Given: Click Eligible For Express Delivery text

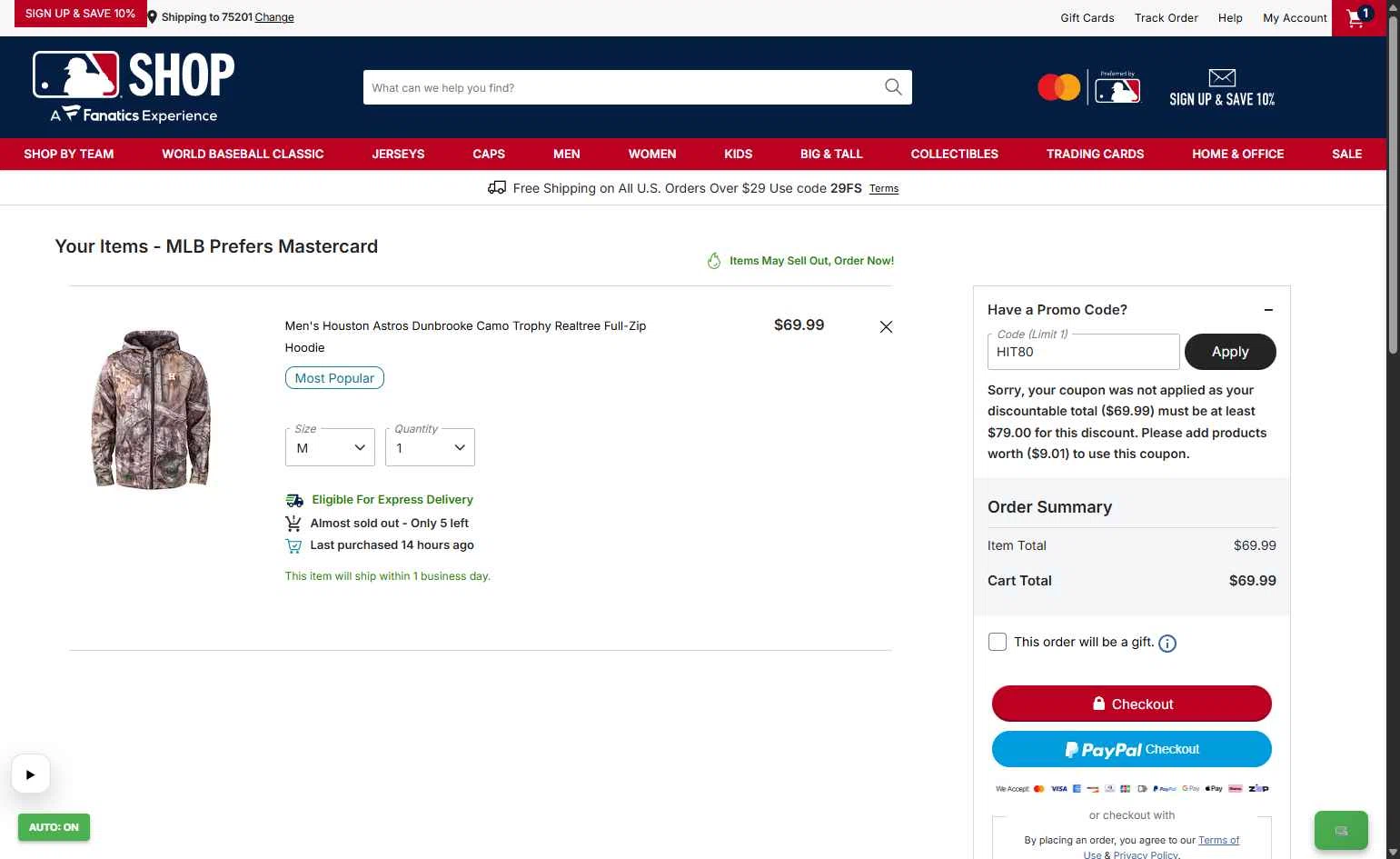Looking at the screenshot, I should pos(392,500).
